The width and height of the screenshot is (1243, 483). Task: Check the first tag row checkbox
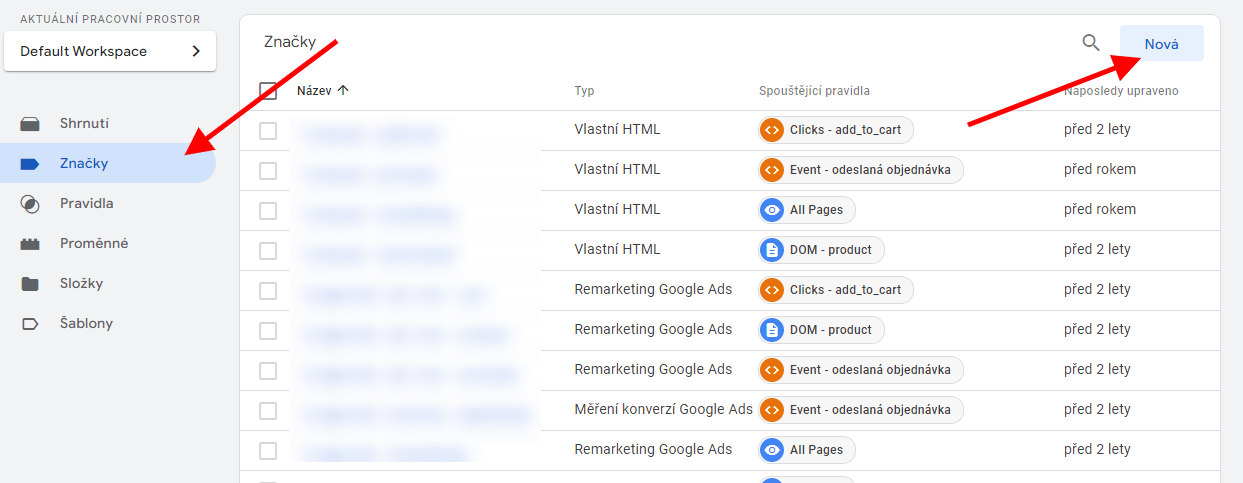pos(268,131)
